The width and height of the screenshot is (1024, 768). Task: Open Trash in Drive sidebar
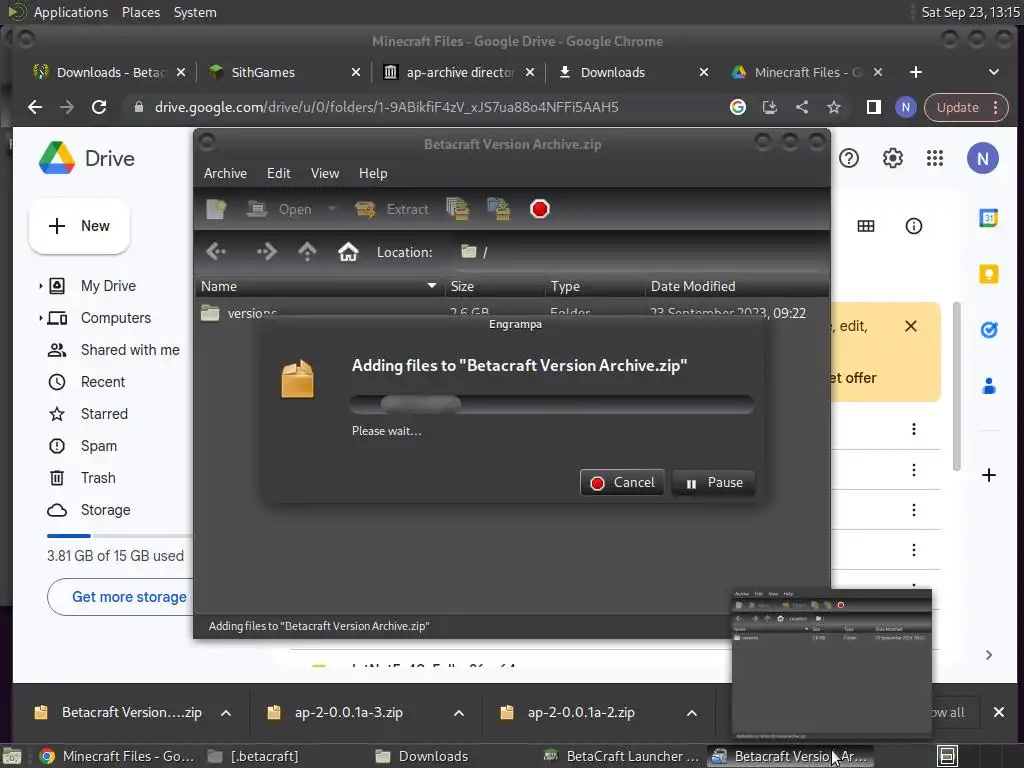[82, 478]
